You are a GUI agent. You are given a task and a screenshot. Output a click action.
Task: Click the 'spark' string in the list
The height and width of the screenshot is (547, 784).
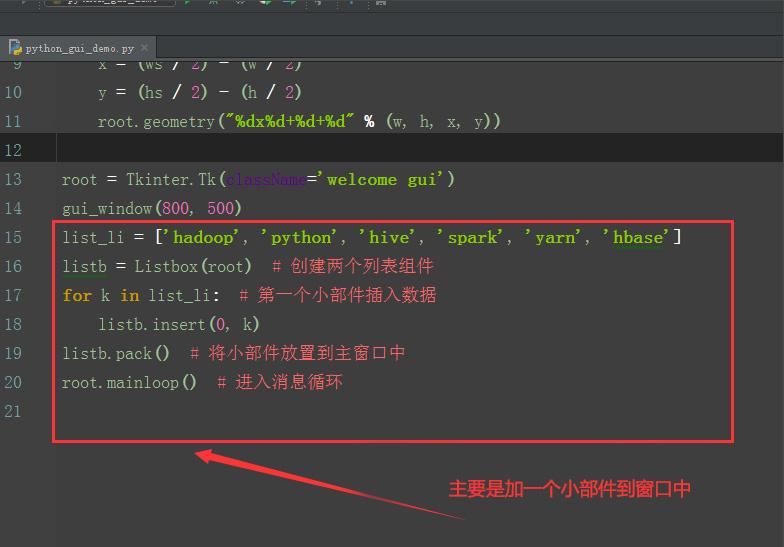[x=472, y=238]
